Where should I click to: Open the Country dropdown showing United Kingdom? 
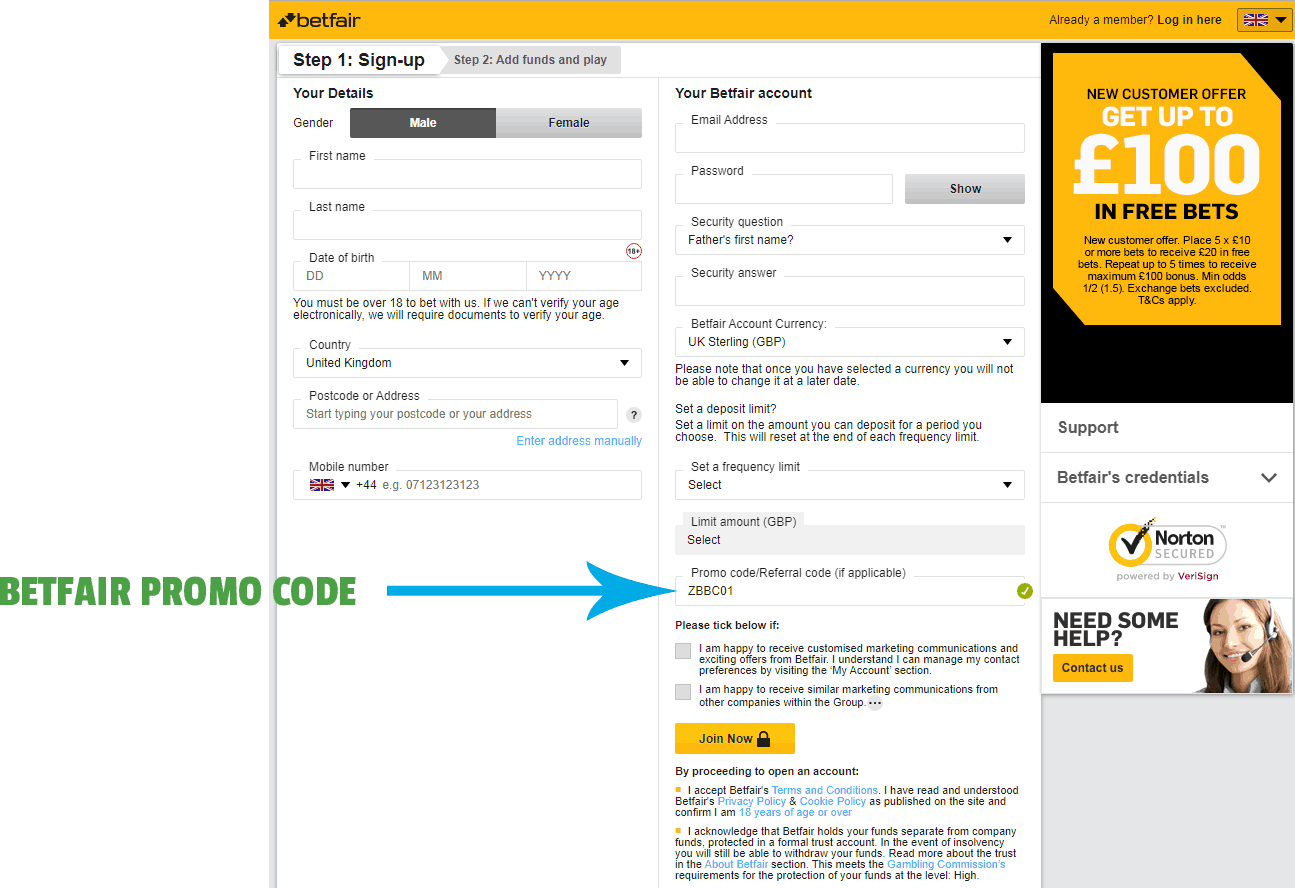coord(467,363)
